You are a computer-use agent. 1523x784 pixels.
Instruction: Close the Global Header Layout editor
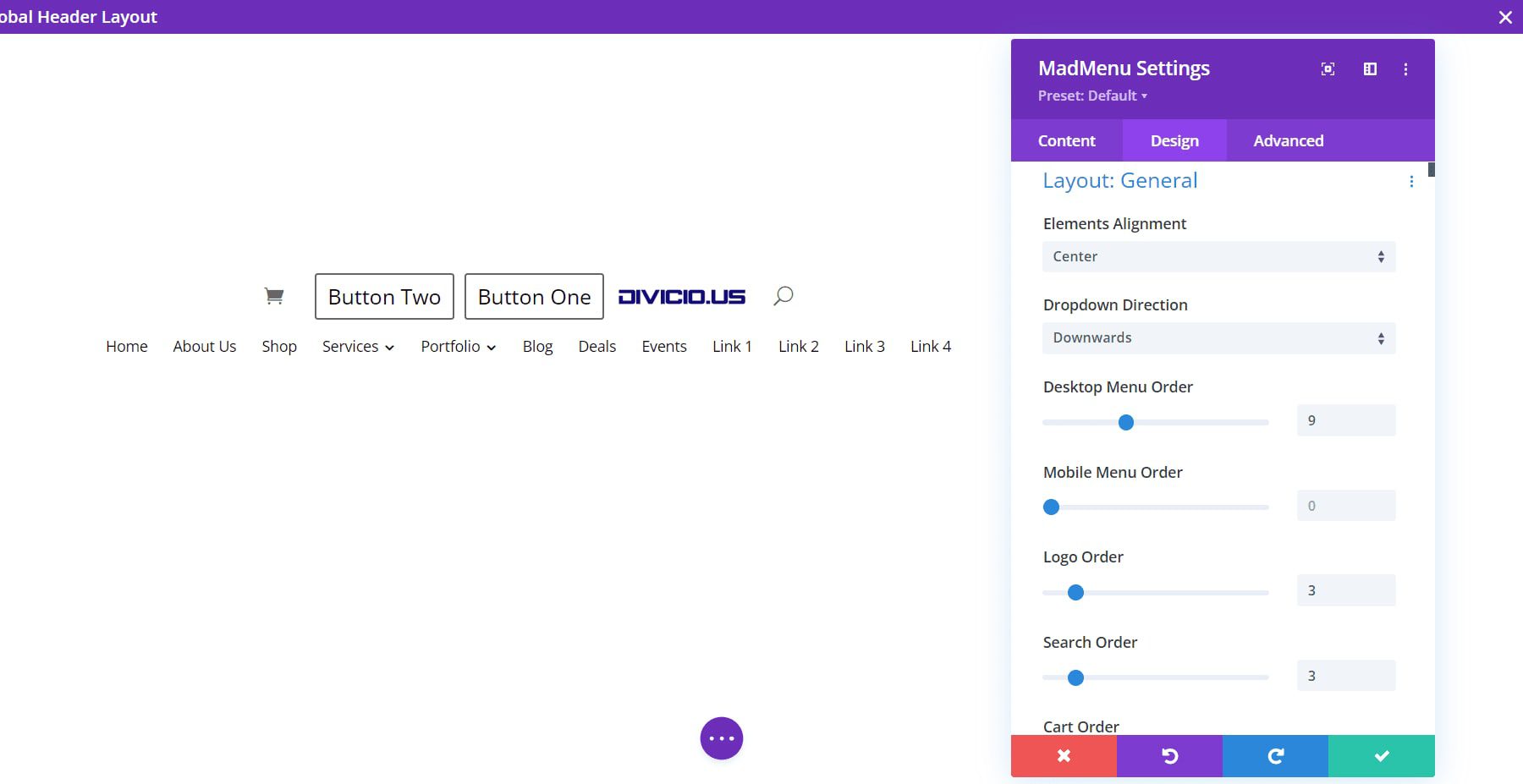pos(1505,17)
